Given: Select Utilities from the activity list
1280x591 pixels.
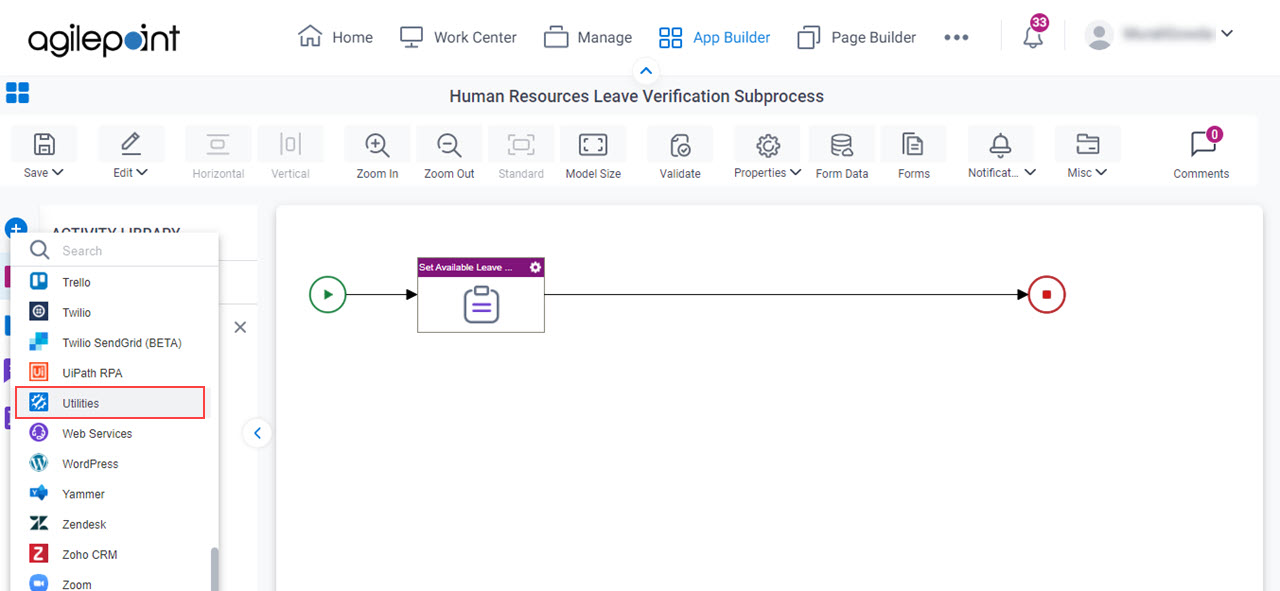Looking at the screenshot, I should tap(110, 403).
